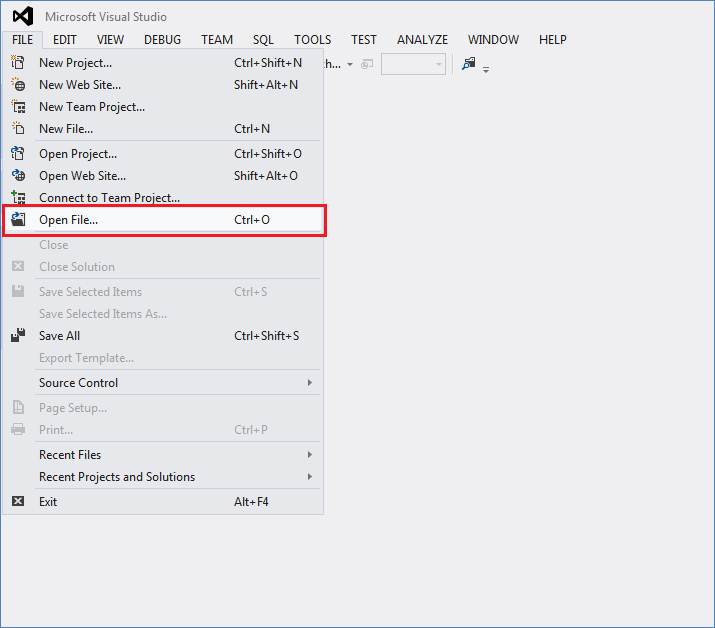Open the TEAM menu
The width and height of the screenshot is (715, 628).
[x=217, y=40]
